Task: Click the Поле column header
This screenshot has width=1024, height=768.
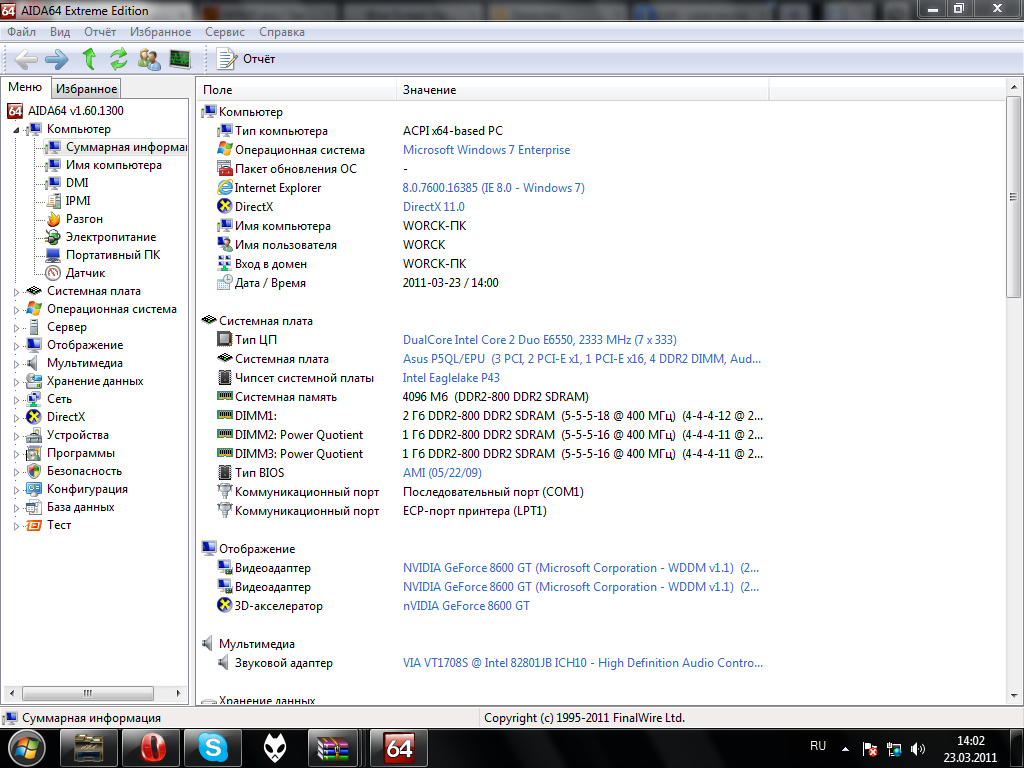Action: pyautogui.click(x=296, y=89)
